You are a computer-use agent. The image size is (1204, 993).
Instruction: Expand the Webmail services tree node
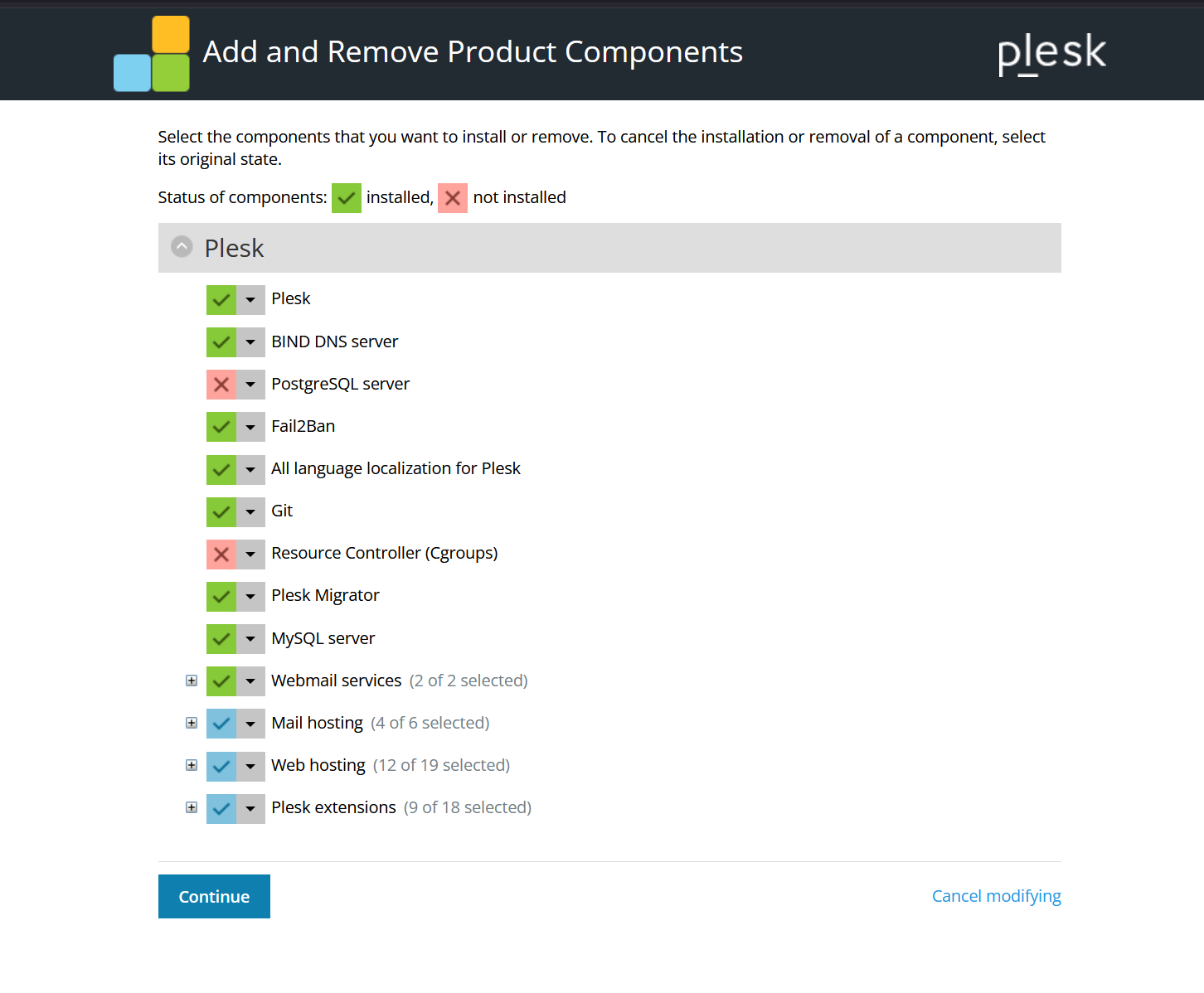(x=192, y=681)
